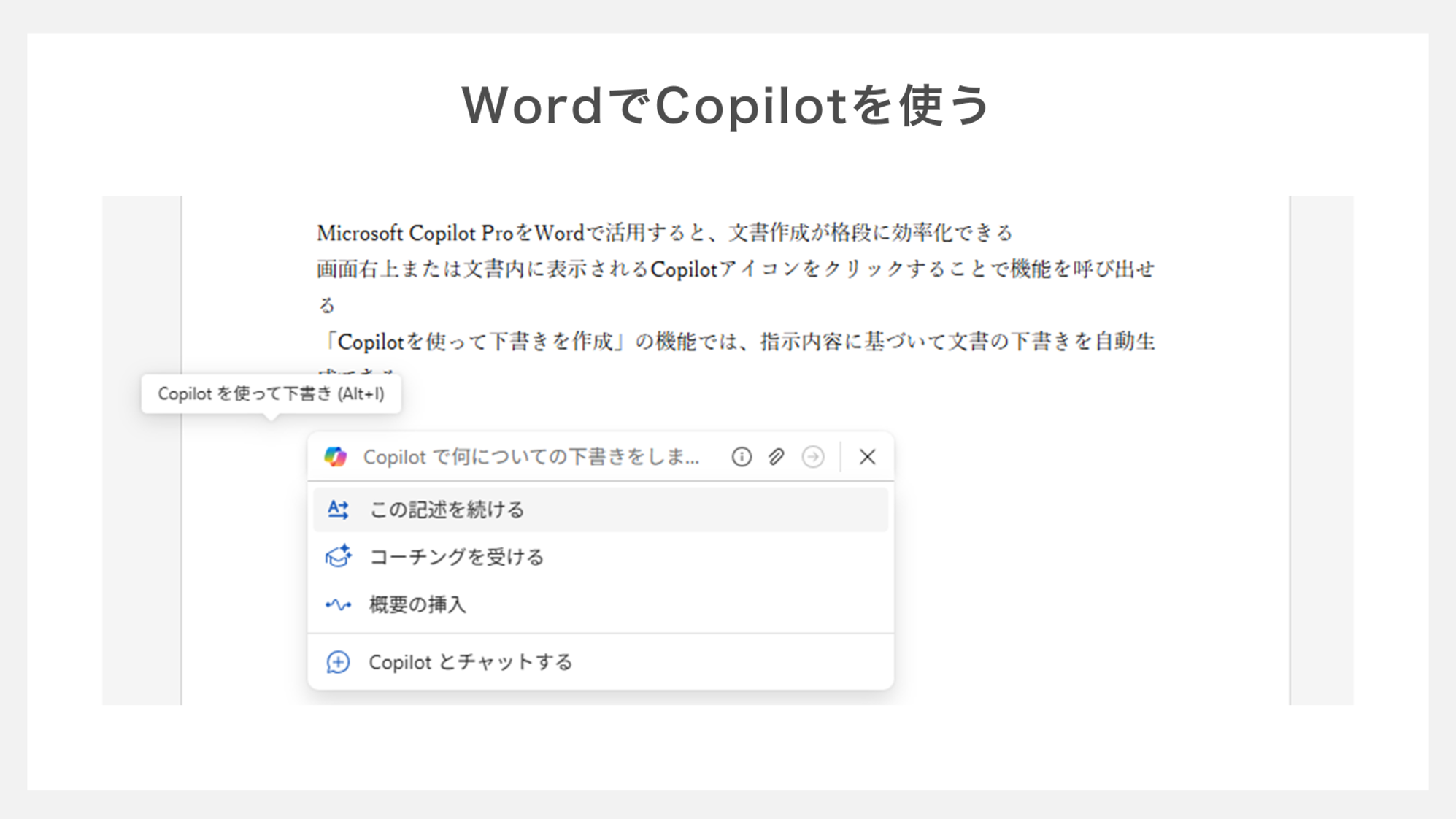Screen dimensions: 1456x819
Task: Choose コーチングを受ける option
Action: (601, 557)
